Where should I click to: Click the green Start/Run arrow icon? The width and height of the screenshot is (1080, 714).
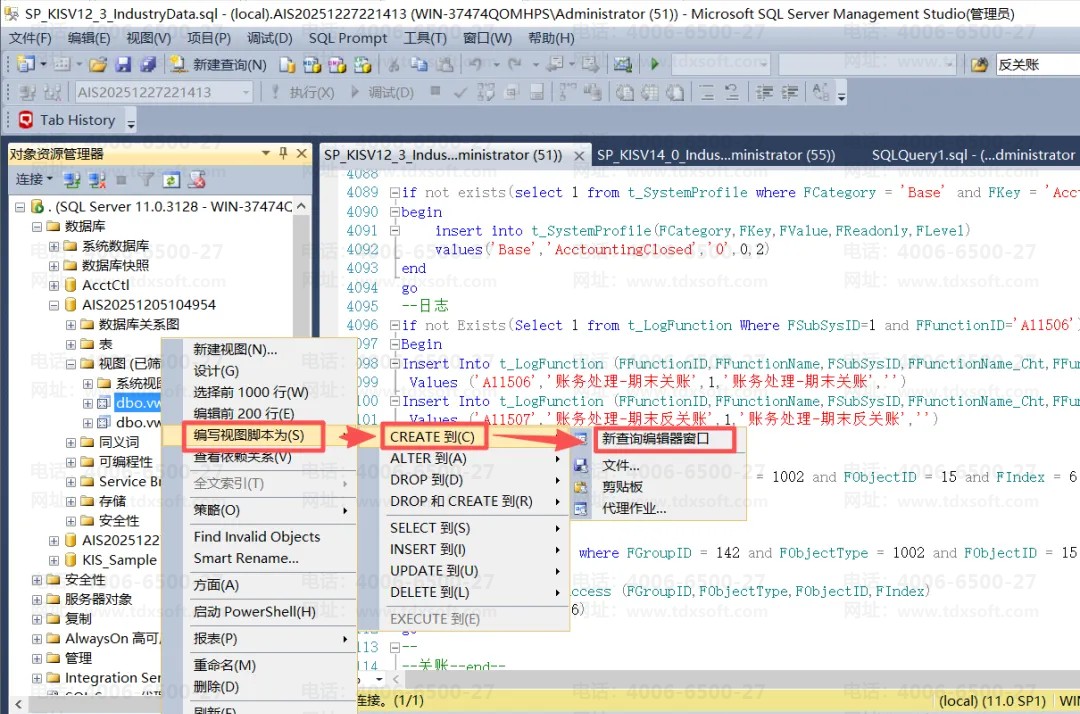tap(655, 65)
